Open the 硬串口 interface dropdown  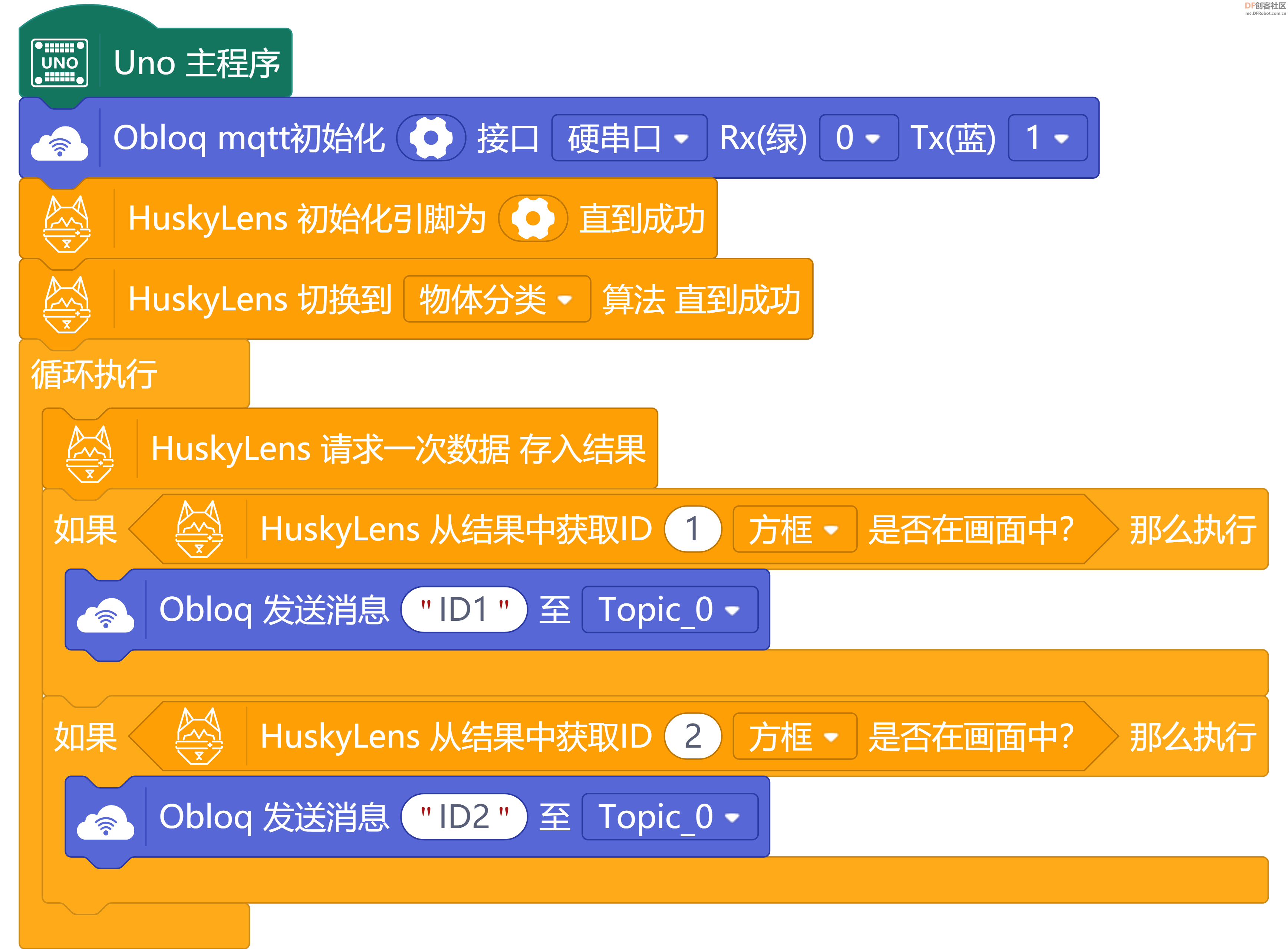click(x=629, y=138)
